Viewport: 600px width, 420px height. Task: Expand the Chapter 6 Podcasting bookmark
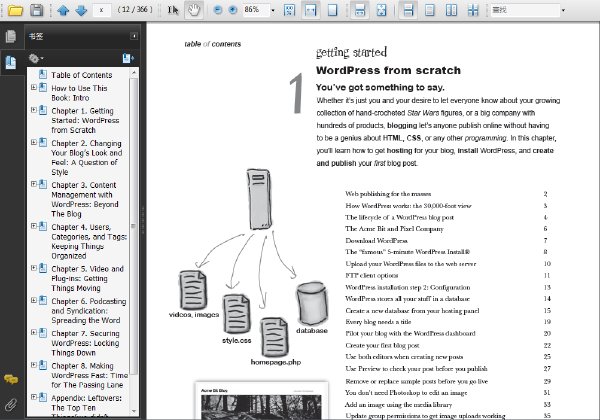[34, 301]
